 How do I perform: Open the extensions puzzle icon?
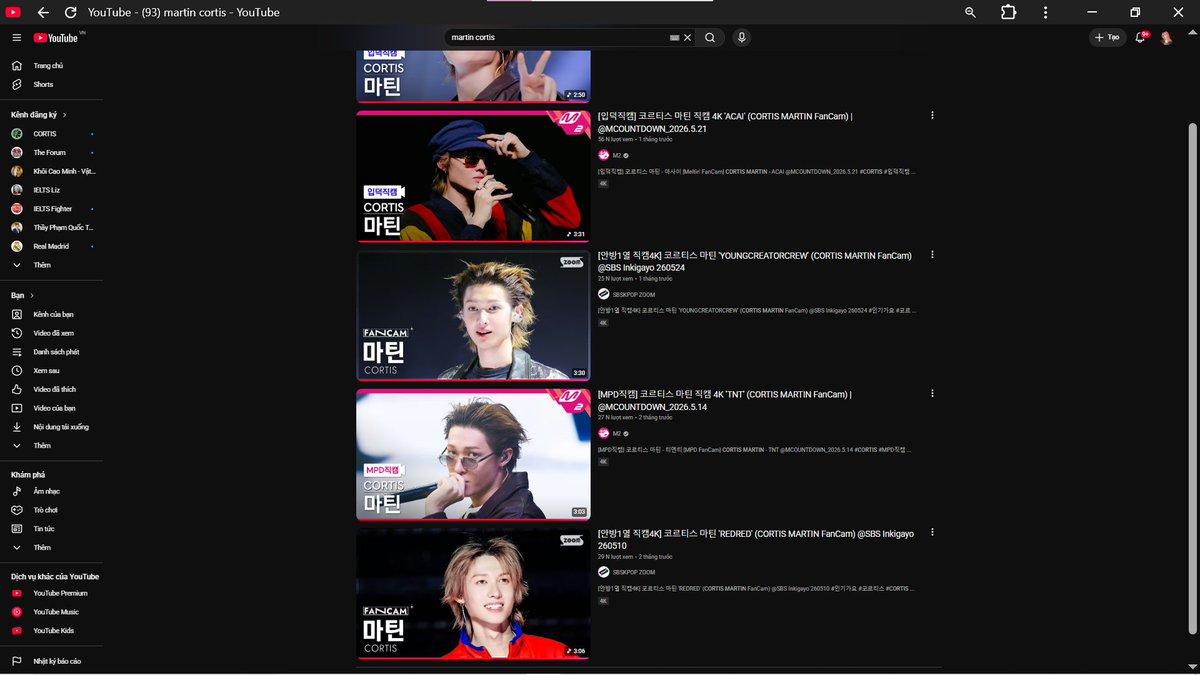1008,12
